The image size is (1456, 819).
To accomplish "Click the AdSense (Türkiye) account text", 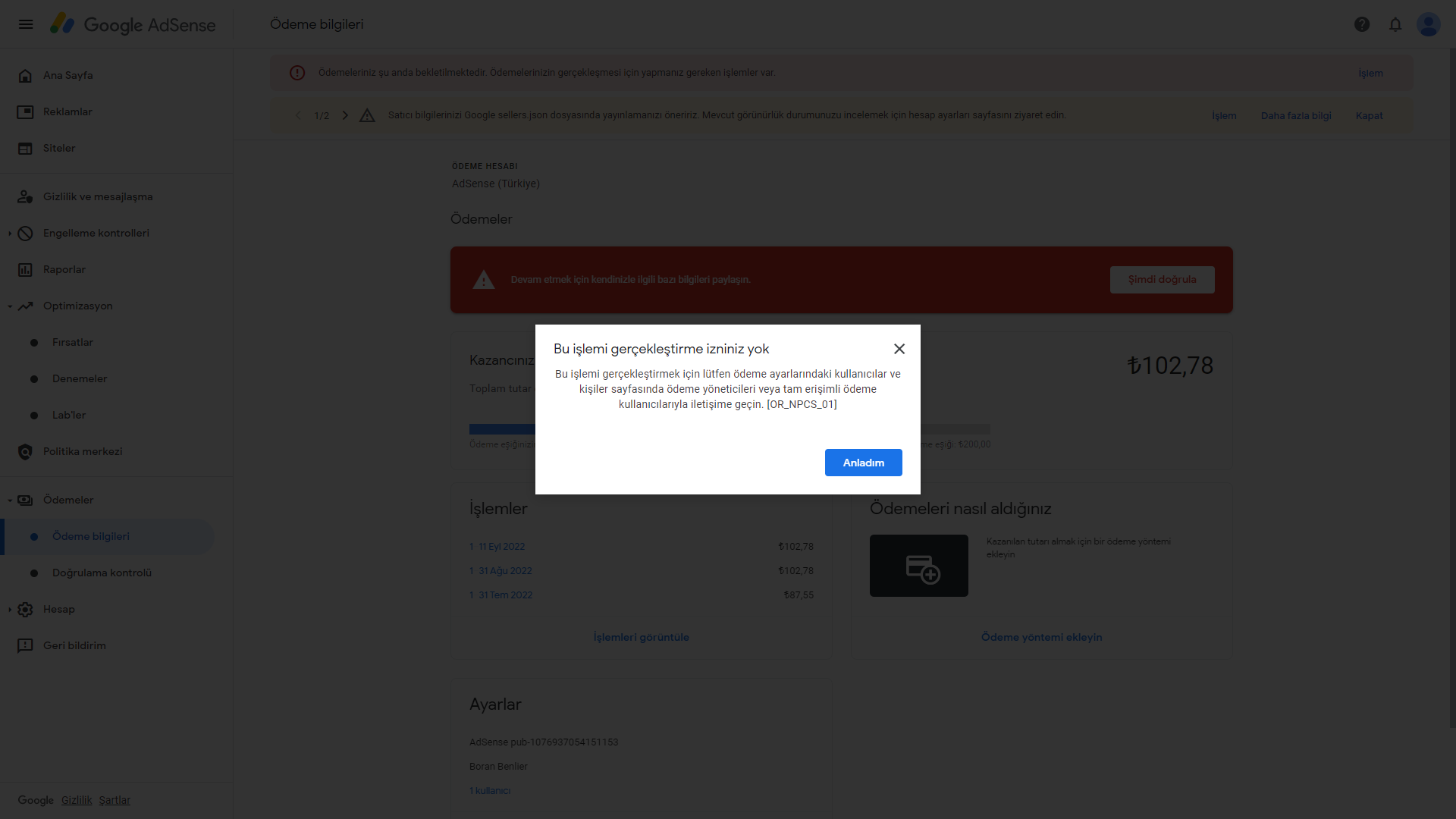I will (x=496, y=184).
